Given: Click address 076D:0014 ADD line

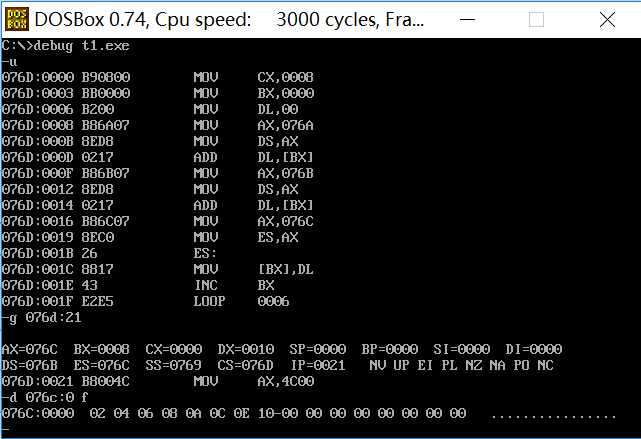Looking at the screenshot, I should pyautogui.click(x=158, y=205).
